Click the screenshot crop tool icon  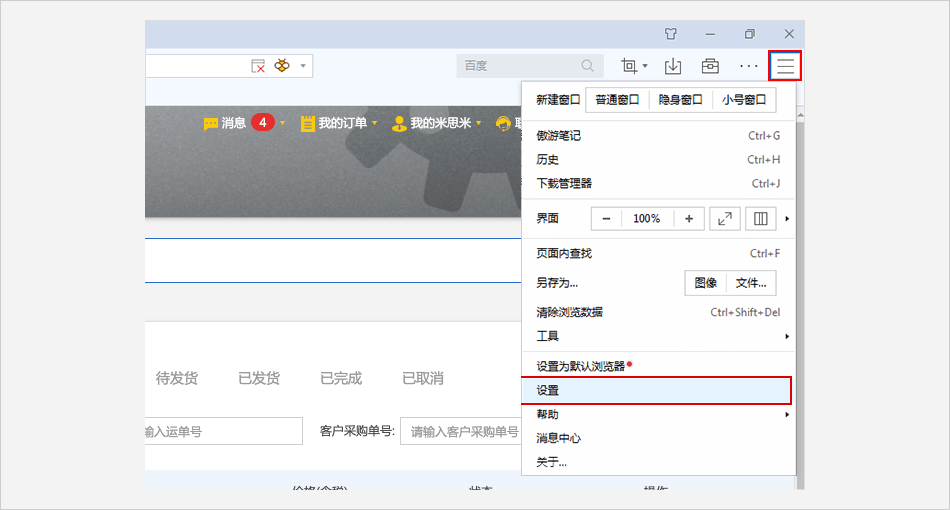[x=629, y=66]
